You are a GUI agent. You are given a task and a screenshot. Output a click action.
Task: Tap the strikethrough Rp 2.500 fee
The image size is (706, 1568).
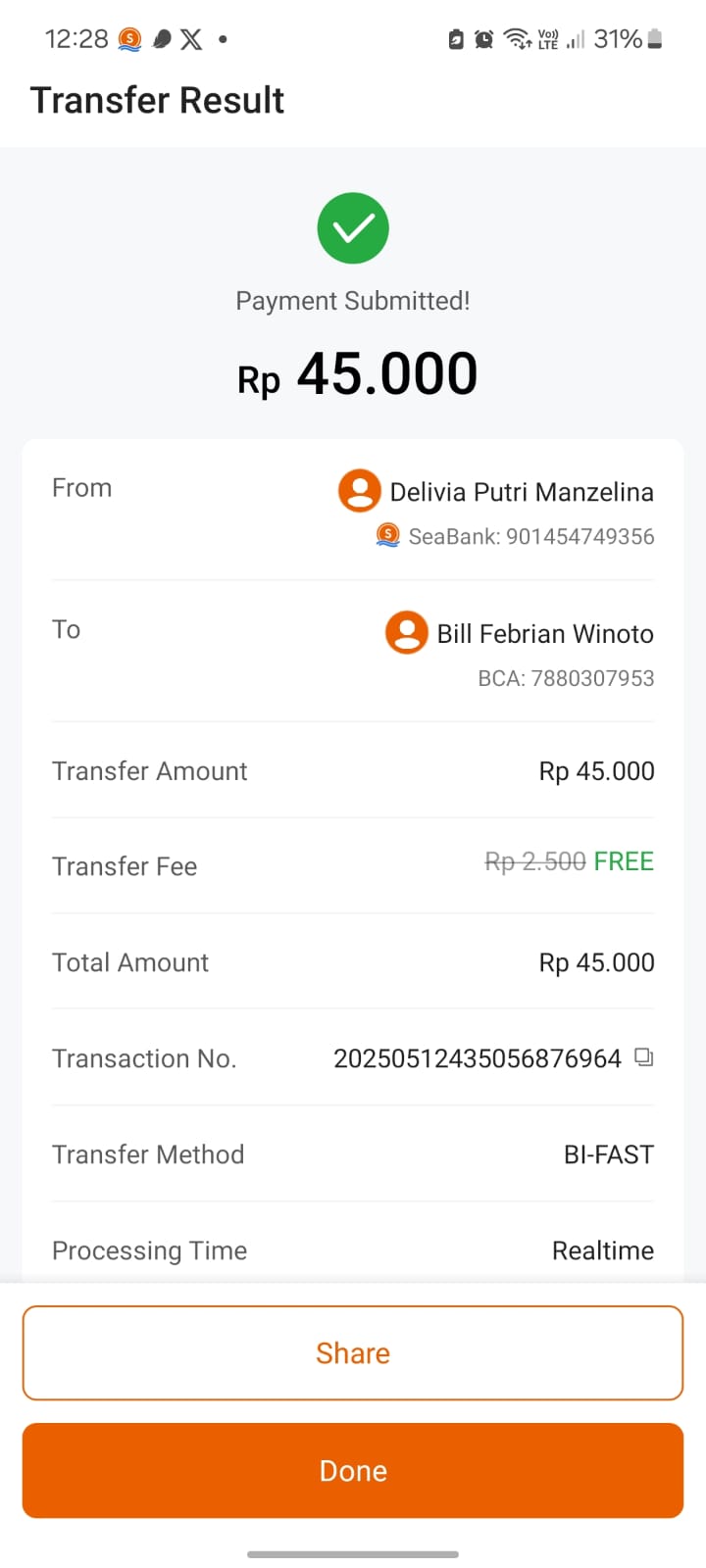point(535,861)
